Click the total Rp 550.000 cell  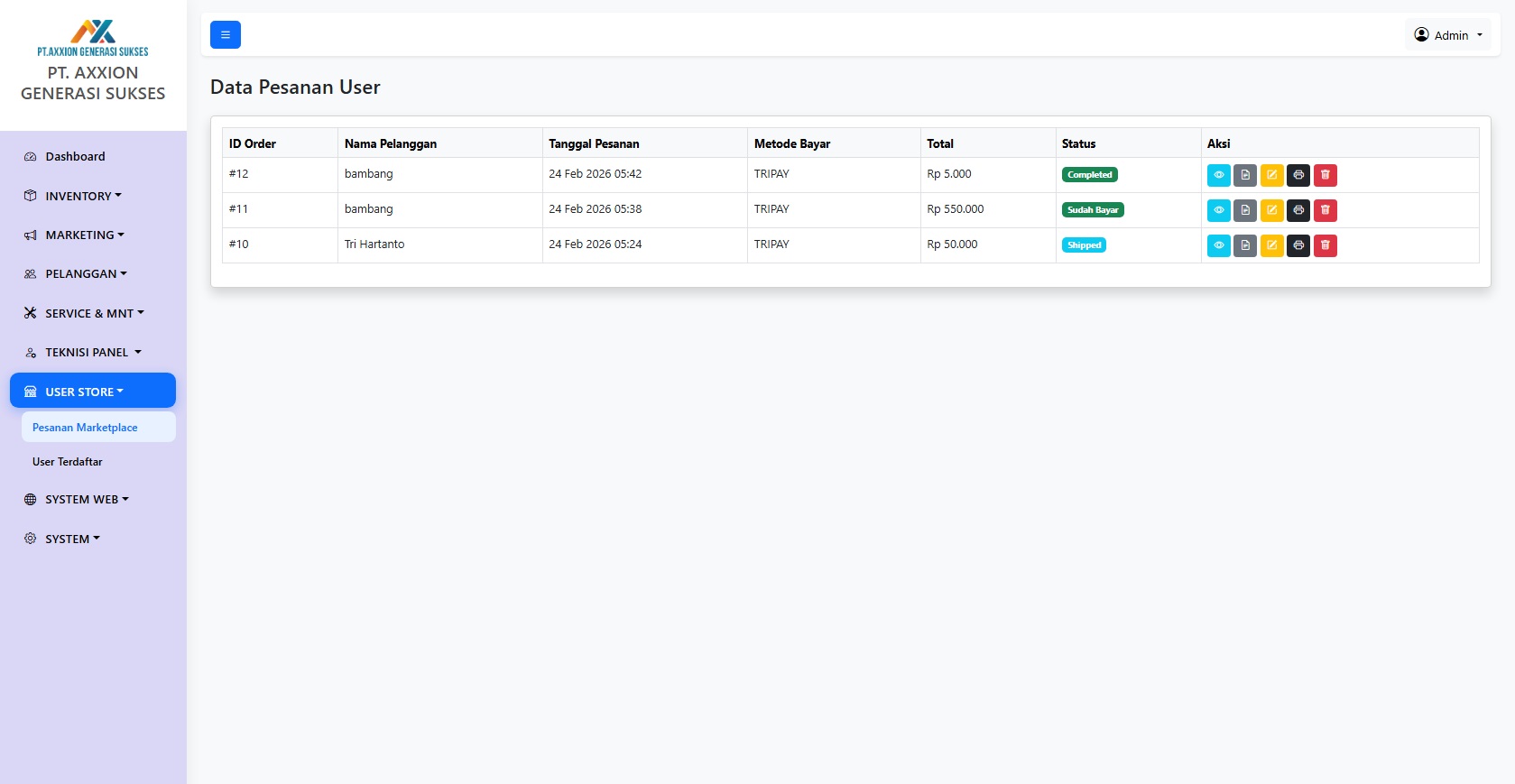point(988,209)
